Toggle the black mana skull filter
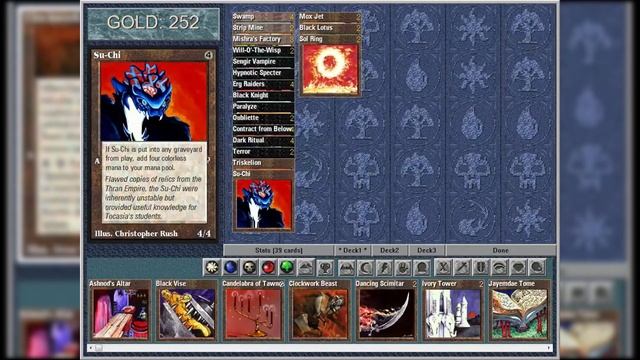 tap(249, 268)
